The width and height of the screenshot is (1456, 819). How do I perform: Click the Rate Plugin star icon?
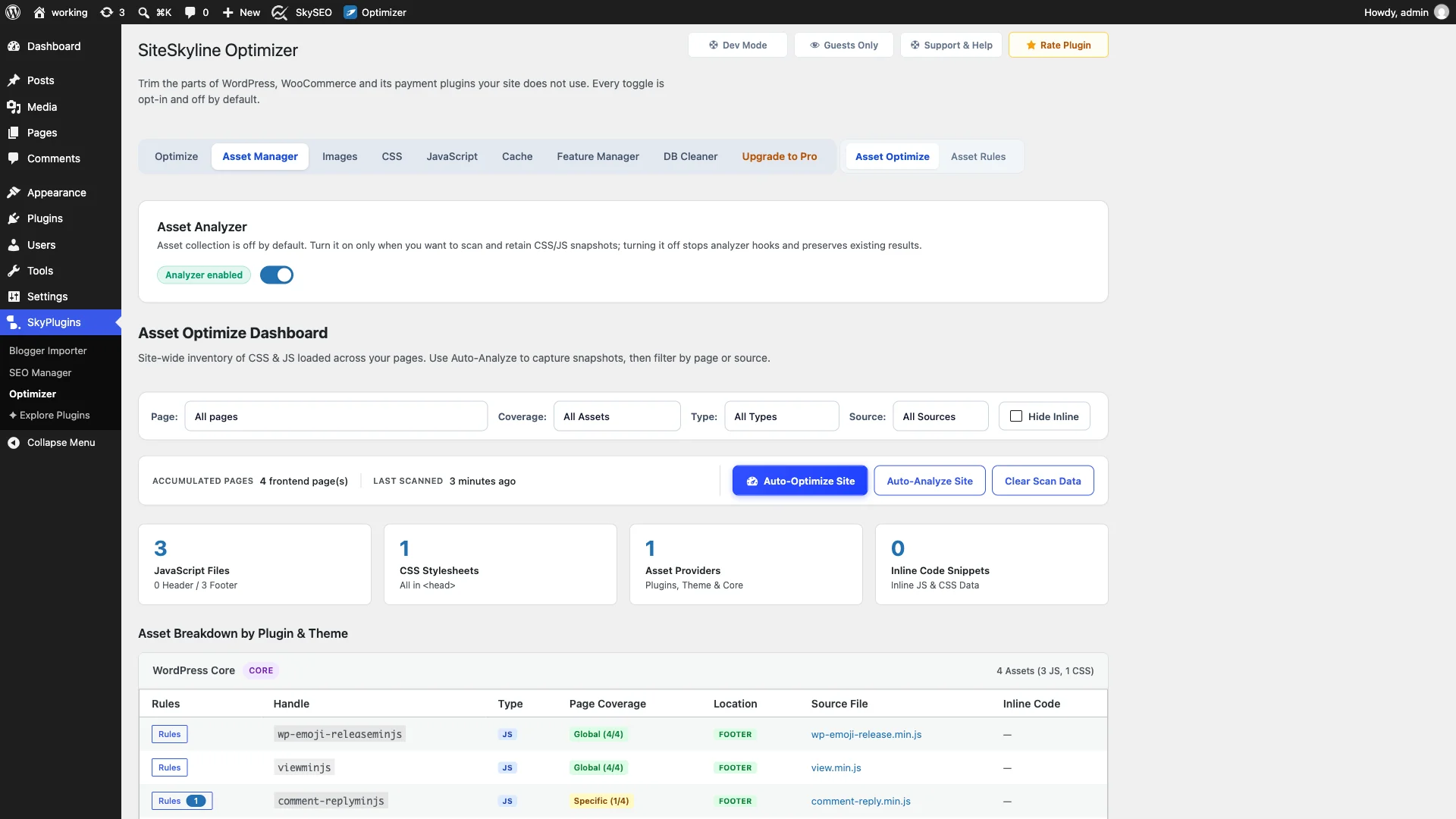tap(1031, 45)
